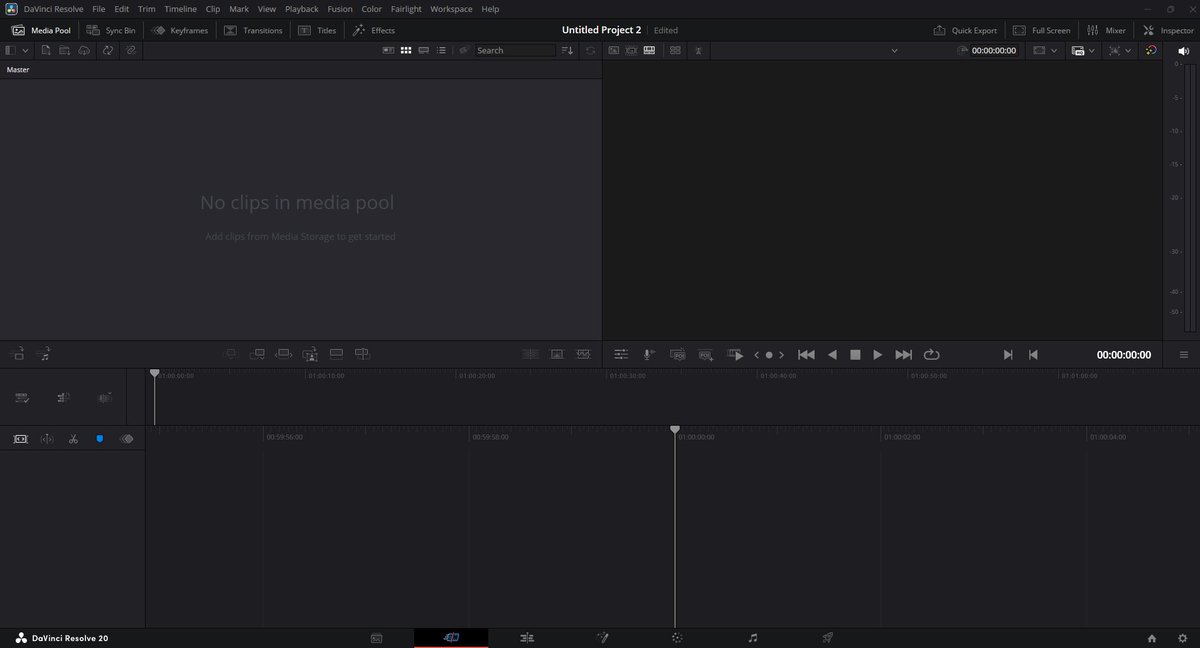
Task: Click the Multi Source grid viewer icon
Action: (x=675, y=50)
